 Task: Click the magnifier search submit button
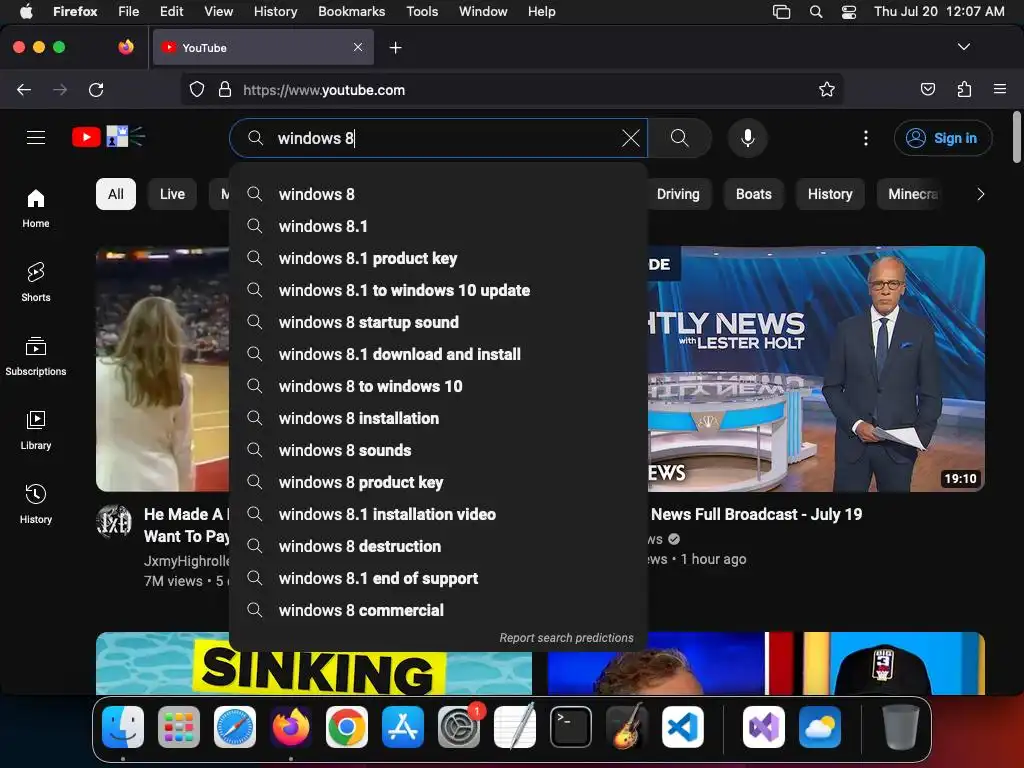click(680, 138)
